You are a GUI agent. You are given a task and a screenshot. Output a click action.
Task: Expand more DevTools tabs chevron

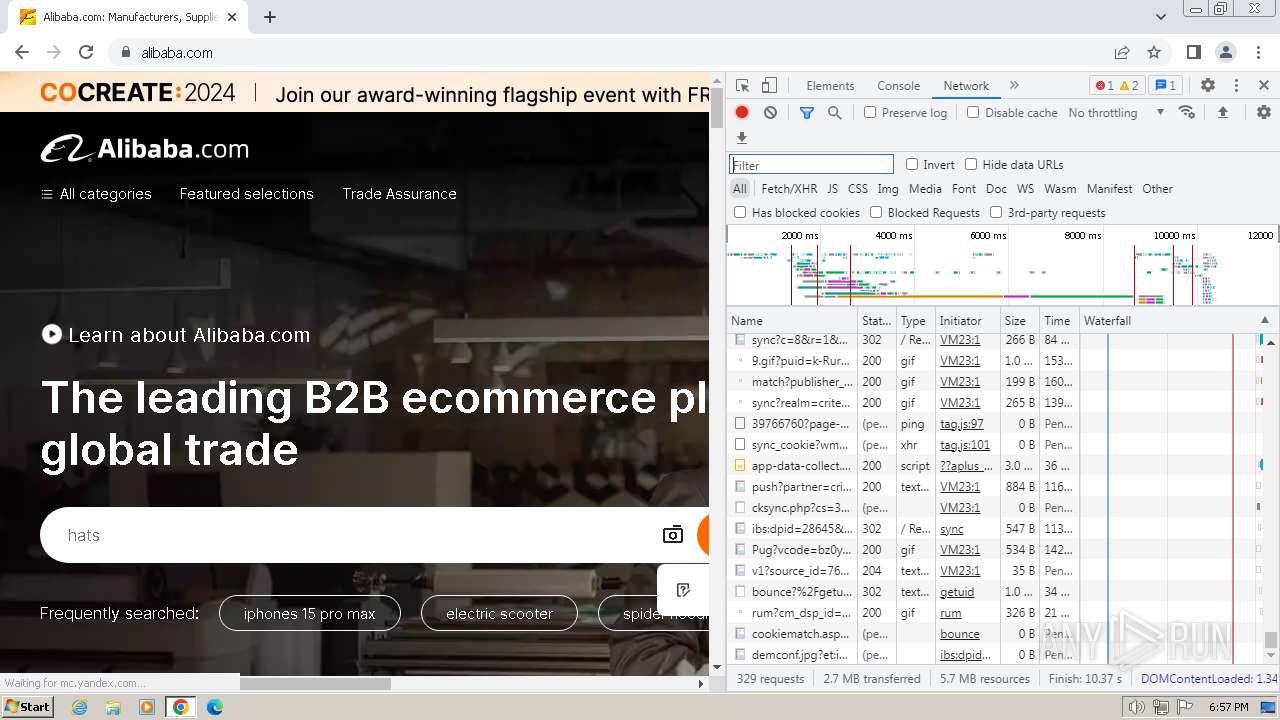(x=1014, y=86)
